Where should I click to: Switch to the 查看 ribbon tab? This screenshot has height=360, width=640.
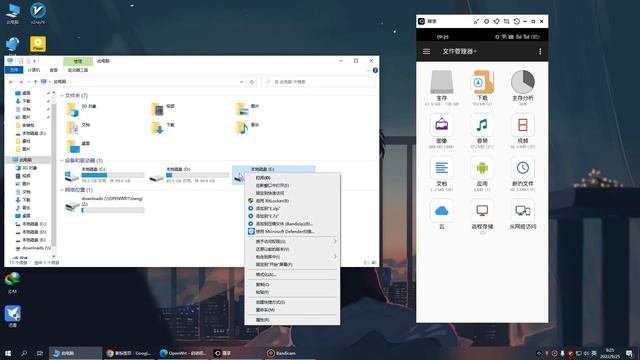click(53, 70)
